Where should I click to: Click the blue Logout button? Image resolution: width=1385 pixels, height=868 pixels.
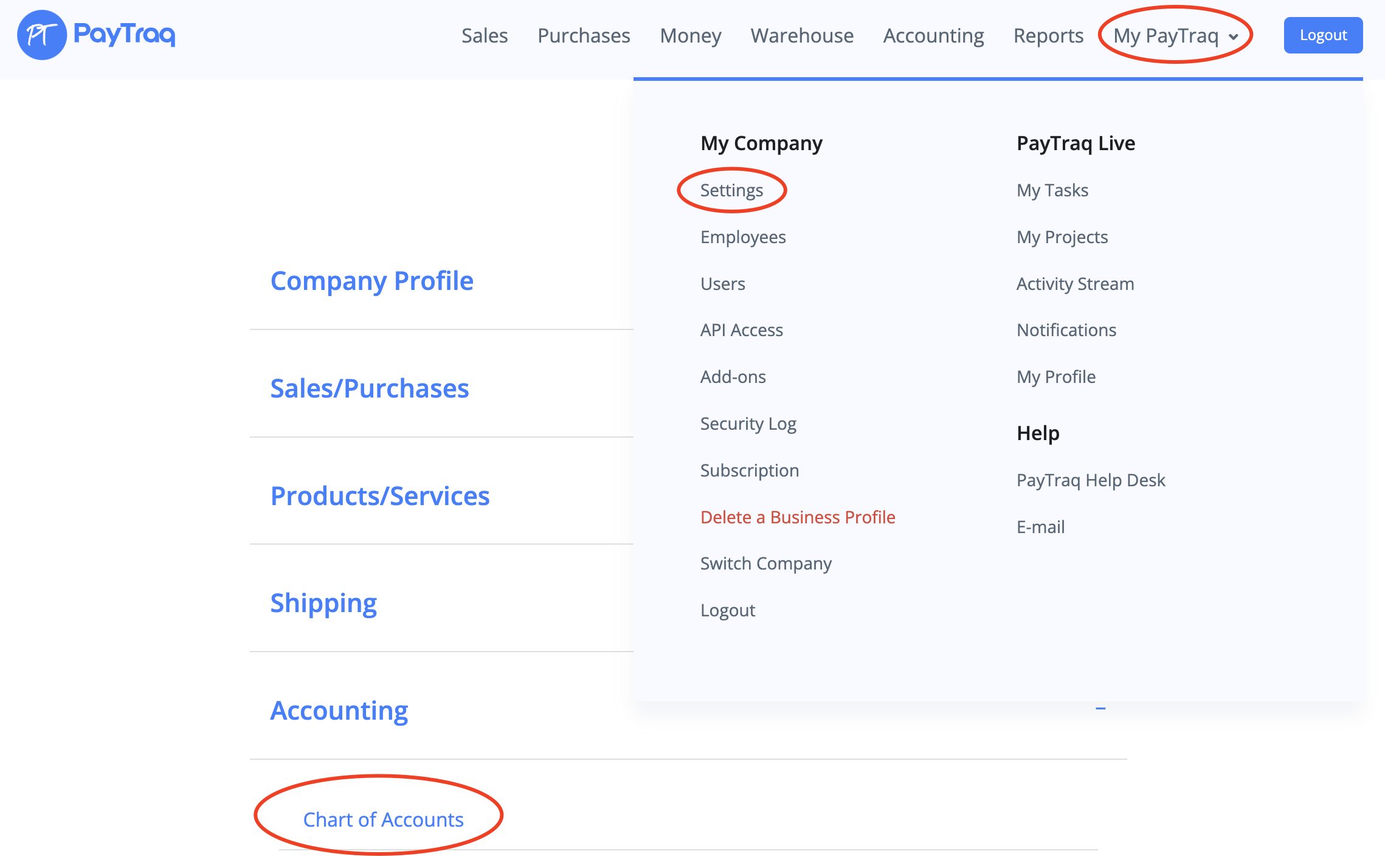1322,35
